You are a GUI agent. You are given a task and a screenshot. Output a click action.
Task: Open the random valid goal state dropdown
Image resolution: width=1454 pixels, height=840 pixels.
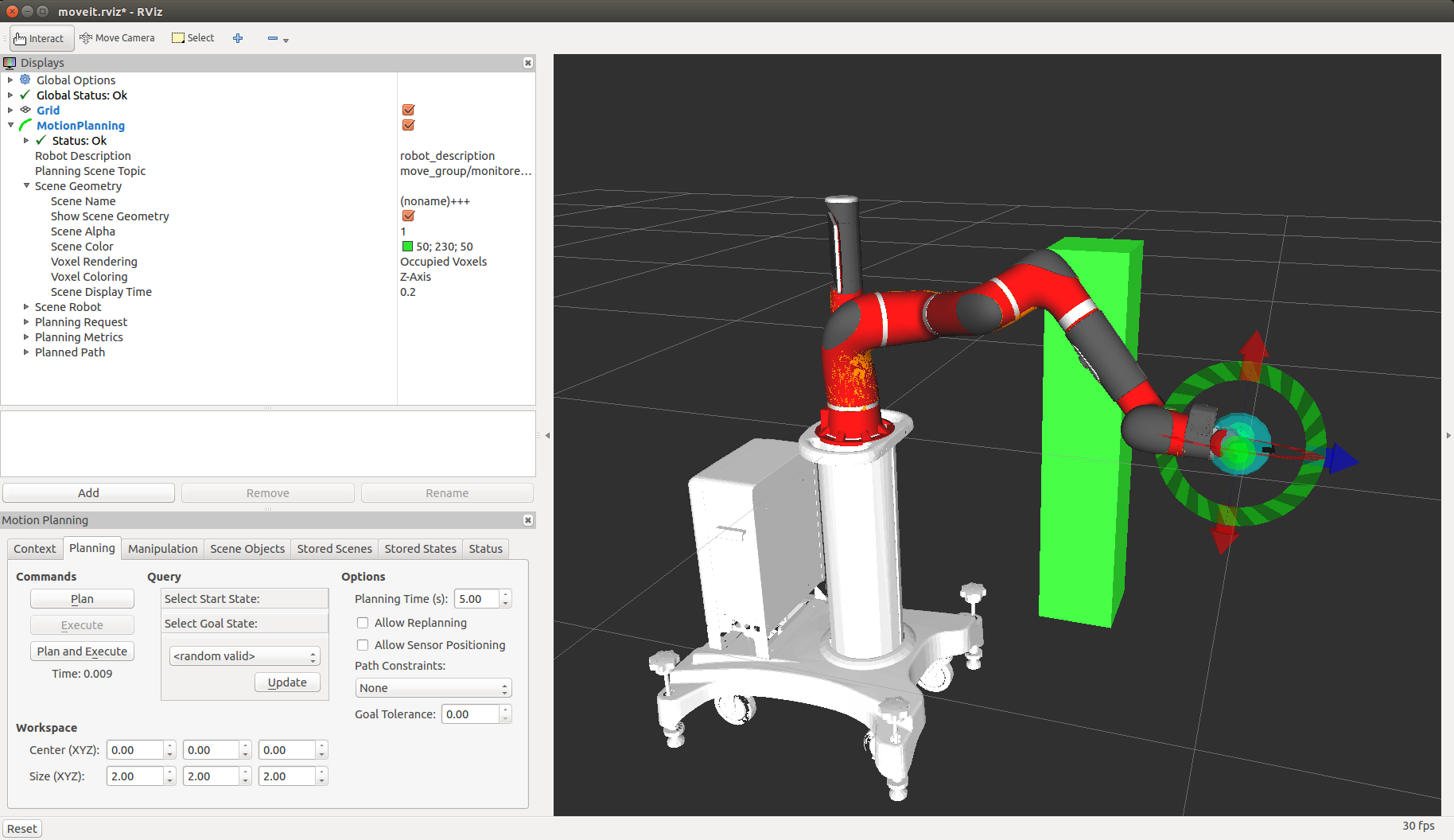245,656
